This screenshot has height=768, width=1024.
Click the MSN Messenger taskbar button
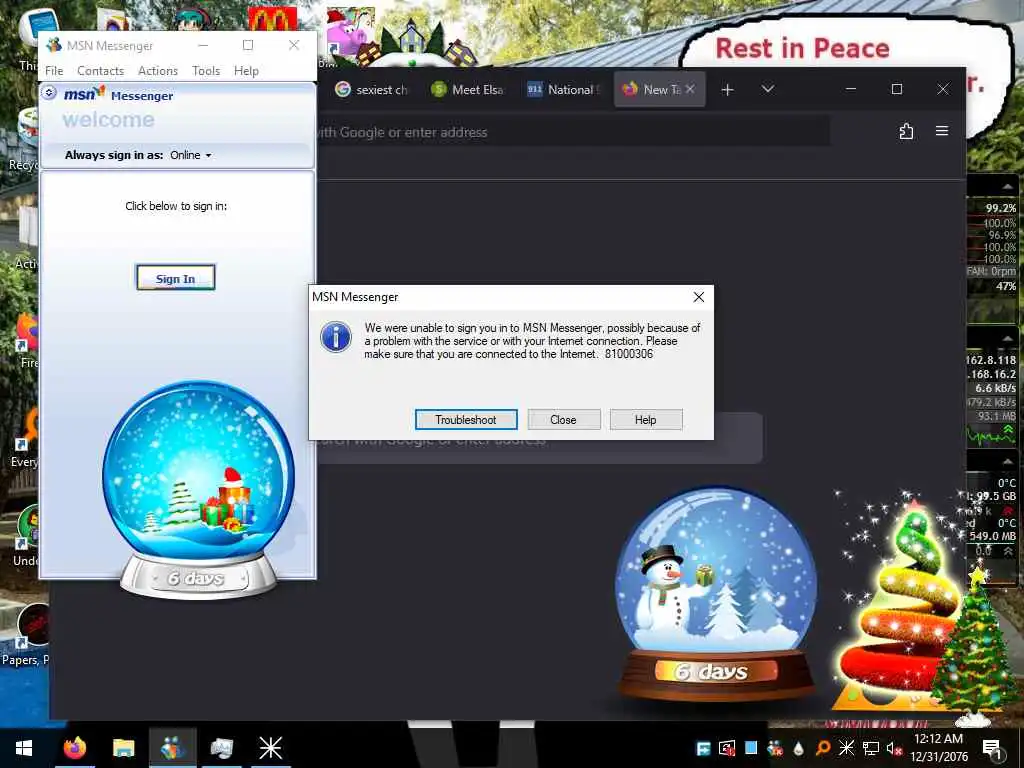(172, 748)
